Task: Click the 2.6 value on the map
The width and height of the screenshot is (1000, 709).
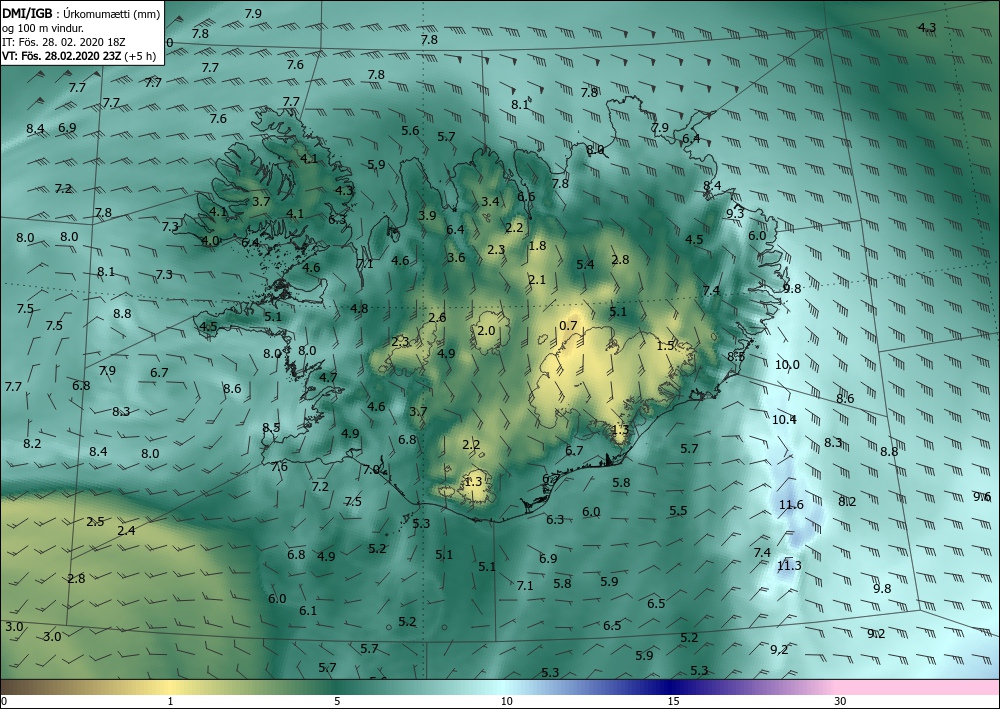Action: point(437,318)
